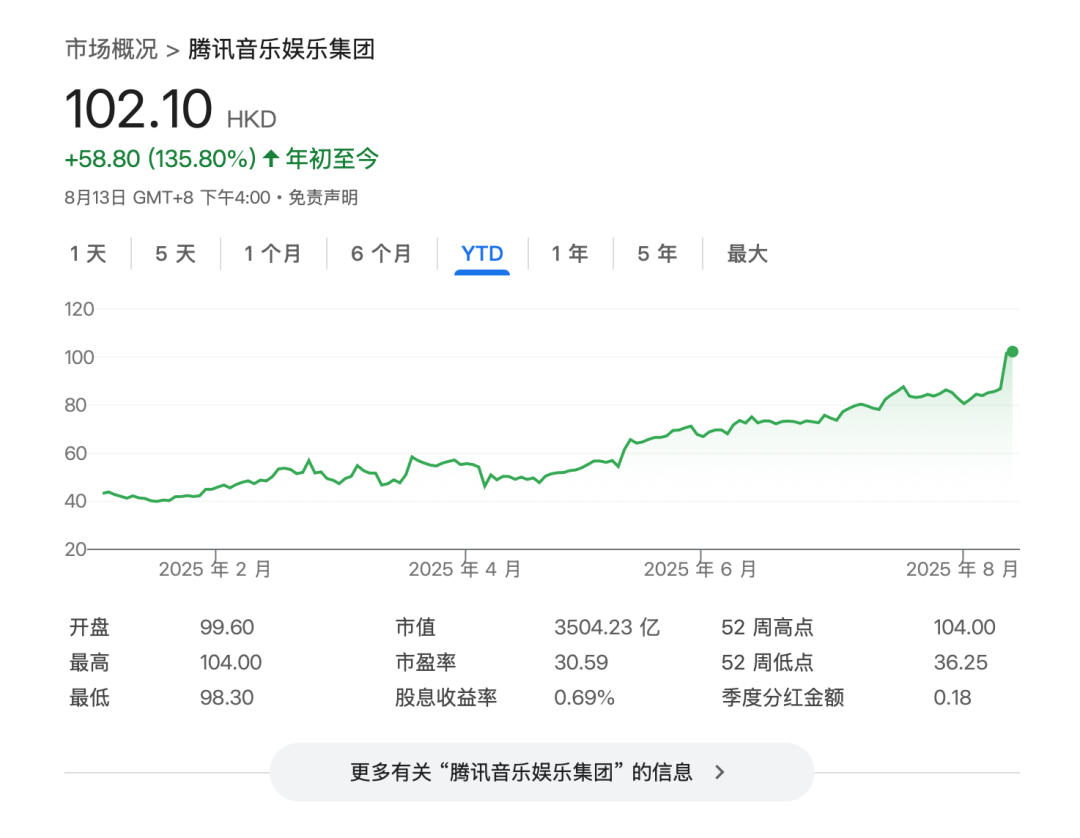Select the 5 年 range tab
1080x838 pixels.
pos(657,254)
